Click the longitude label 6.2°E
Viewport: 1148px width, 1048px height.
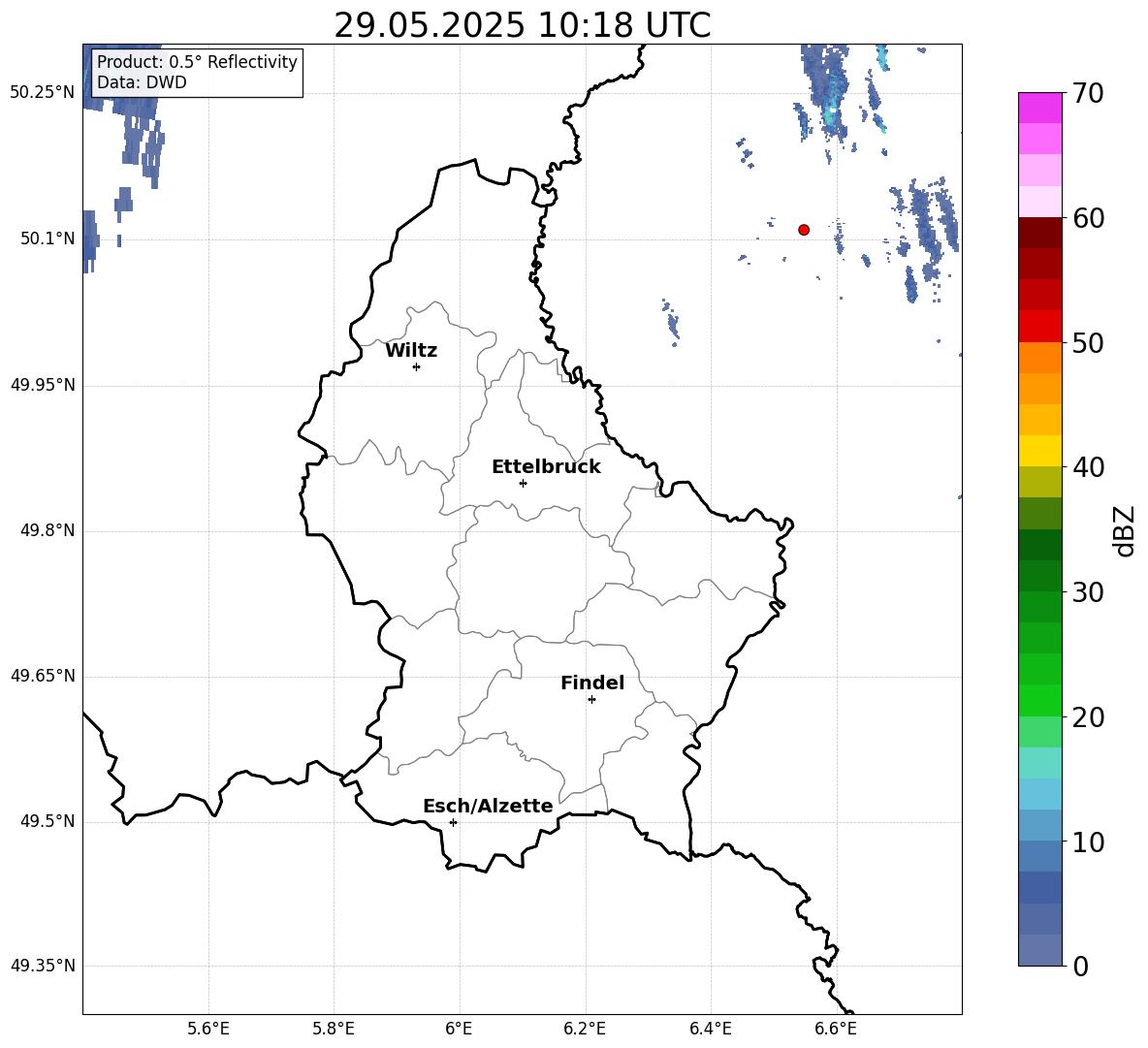(x=585, y=1029)
